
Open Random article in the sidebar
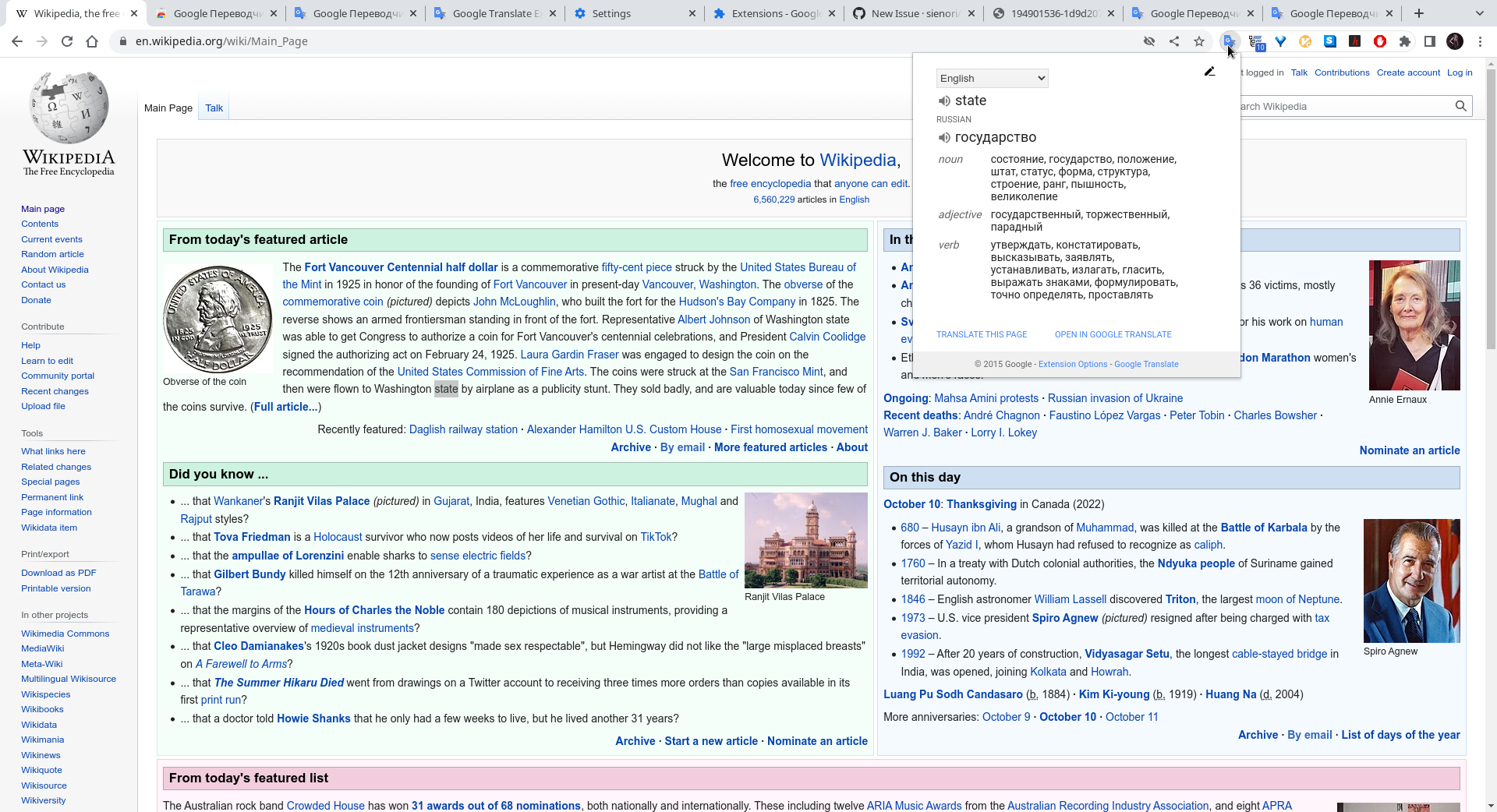[52, 254]
